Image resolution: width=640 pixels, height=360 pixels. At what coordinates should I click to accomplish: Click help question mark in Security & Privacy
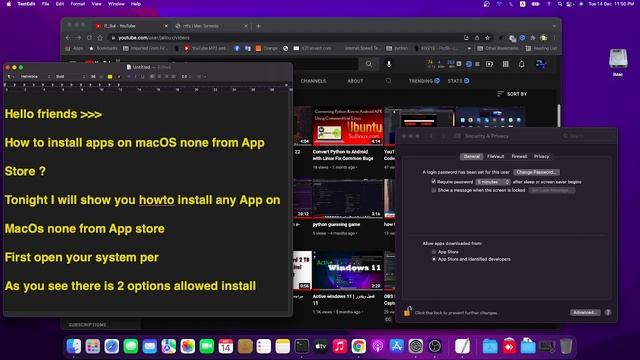608,312
